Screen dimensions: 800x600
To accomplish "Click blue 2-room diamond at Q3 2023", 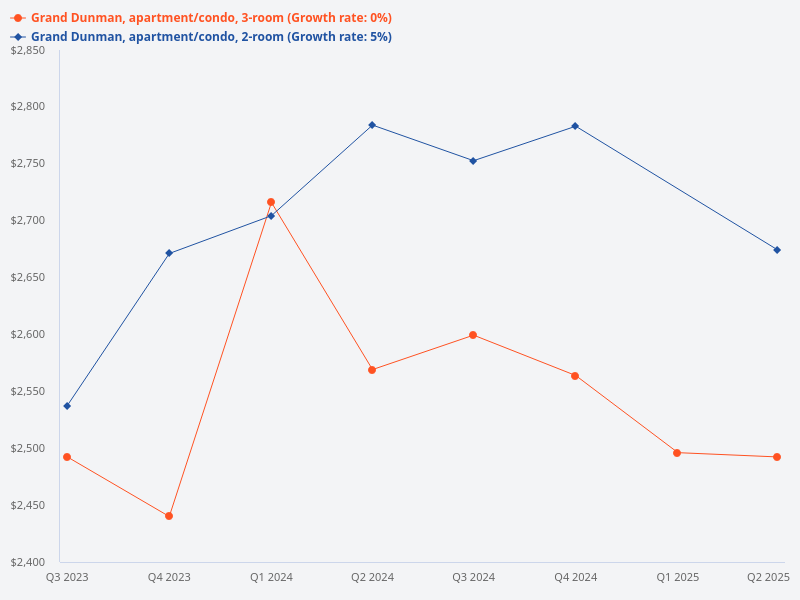I will [x=67, y=406].
